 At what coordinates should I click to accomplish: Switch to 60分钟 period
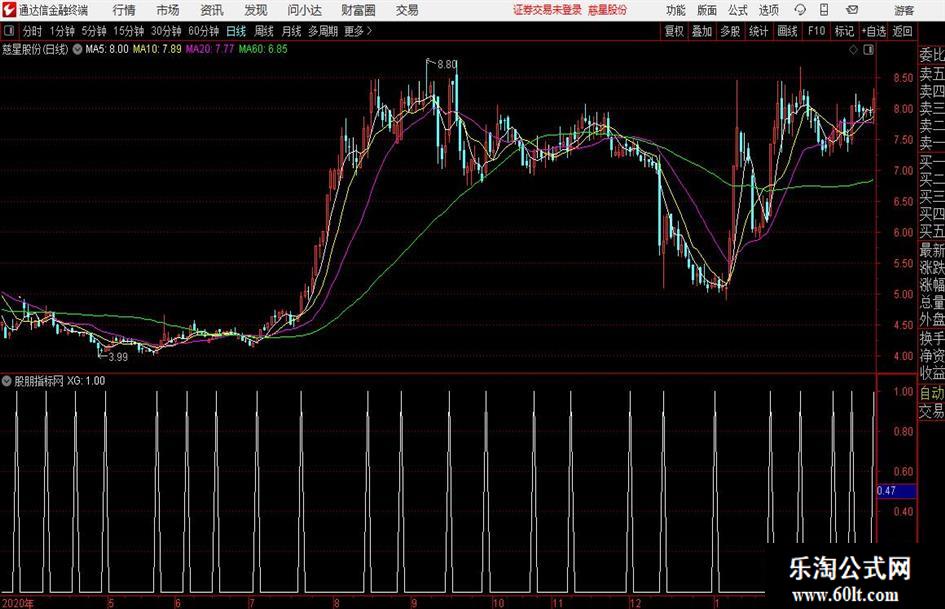(x=203, y=31)
